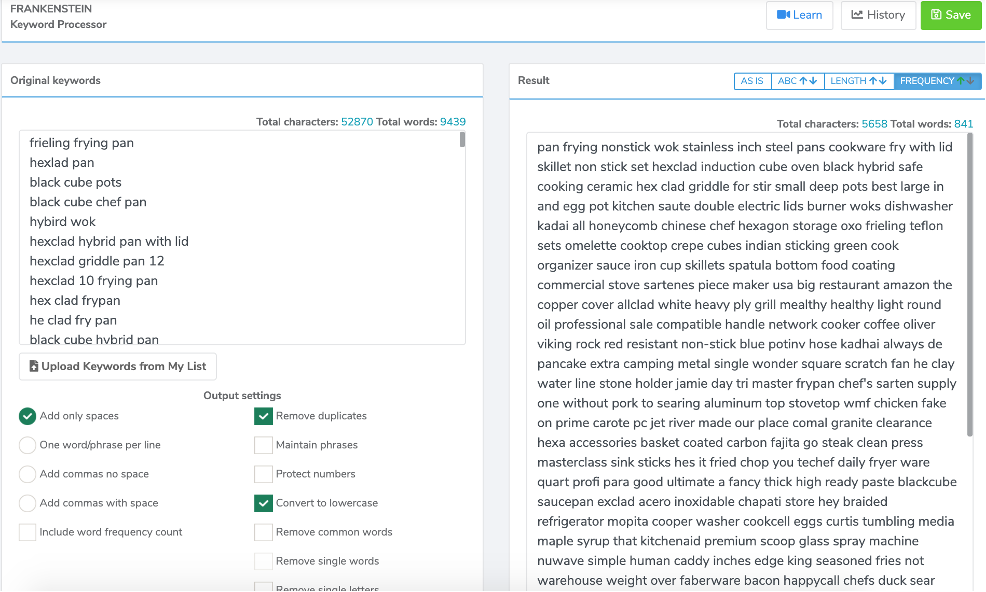The width and height of the screenshot is (986, 592).
Task: Enable Remove common words
Action: click(263, 532)
